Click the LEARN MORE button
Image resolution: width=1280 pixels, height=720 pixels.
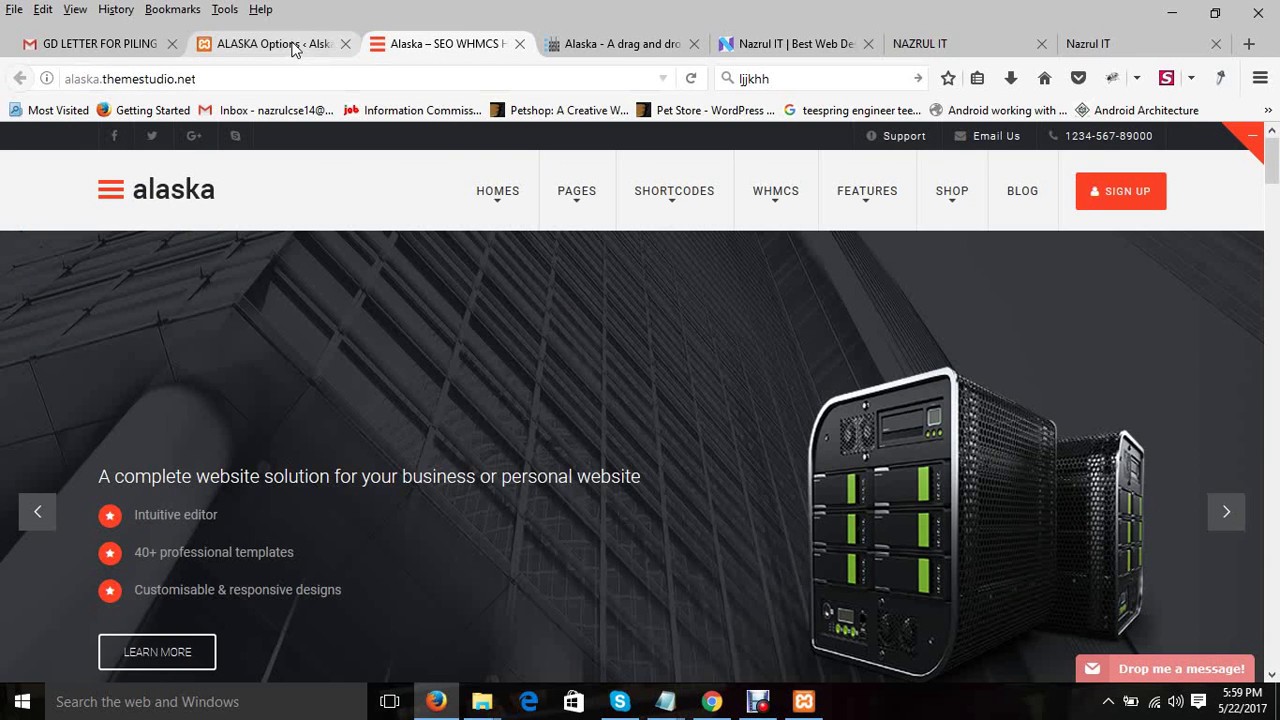pos(157,652)
